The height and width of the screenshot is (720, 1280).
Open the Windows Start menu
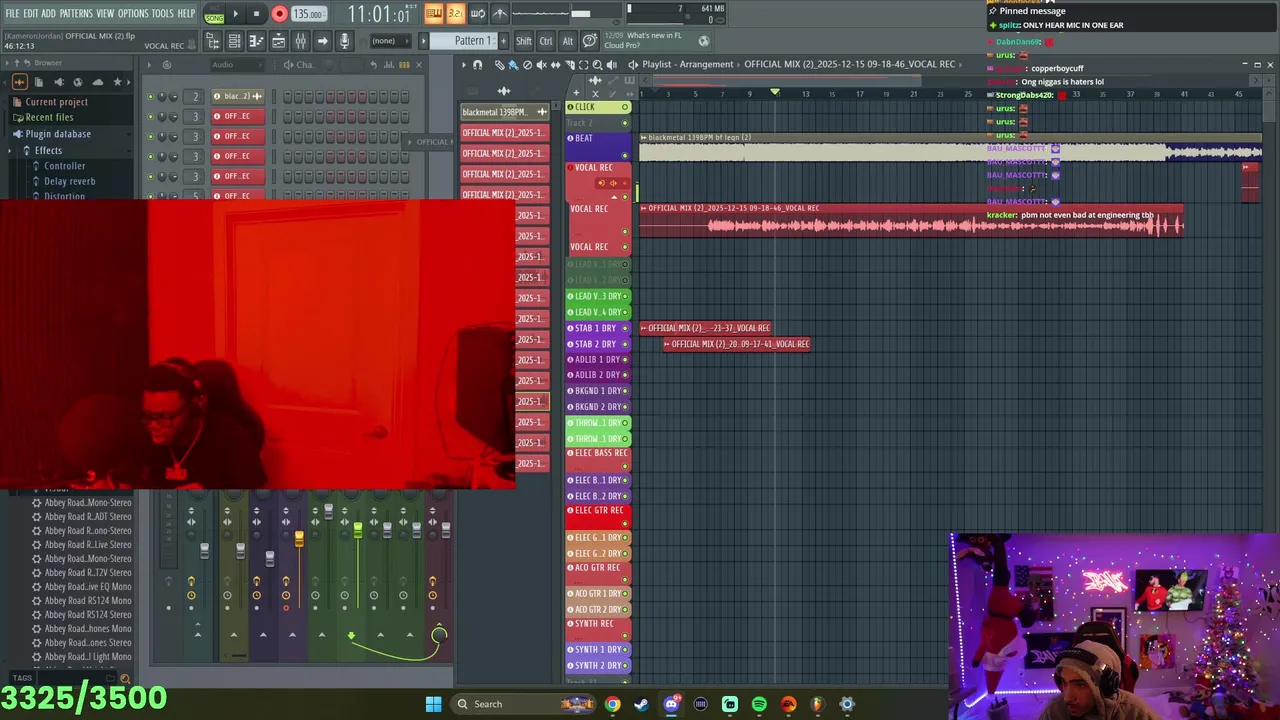(433, 704)
